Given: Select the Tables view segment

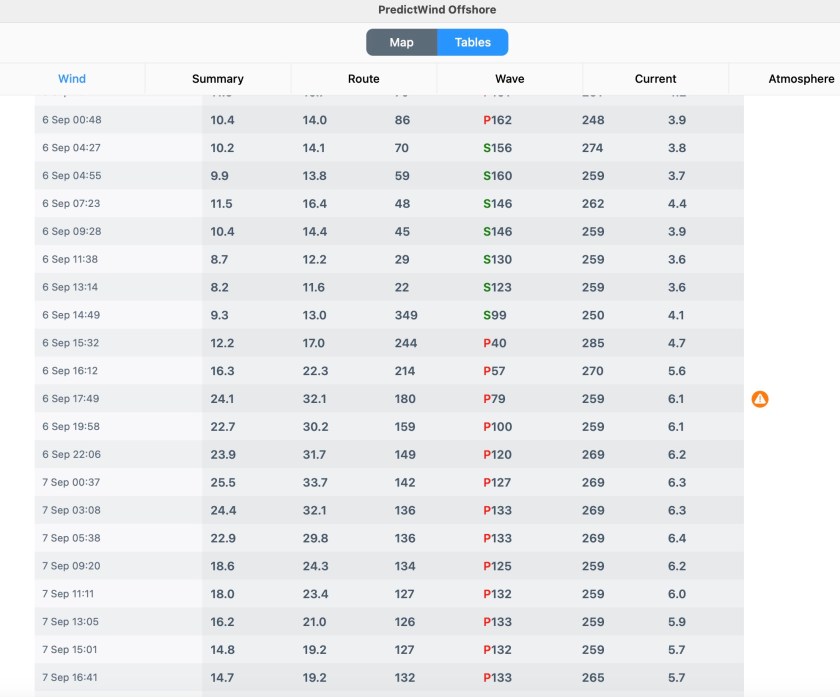Looking at the screenshot, I should point(472,42).
